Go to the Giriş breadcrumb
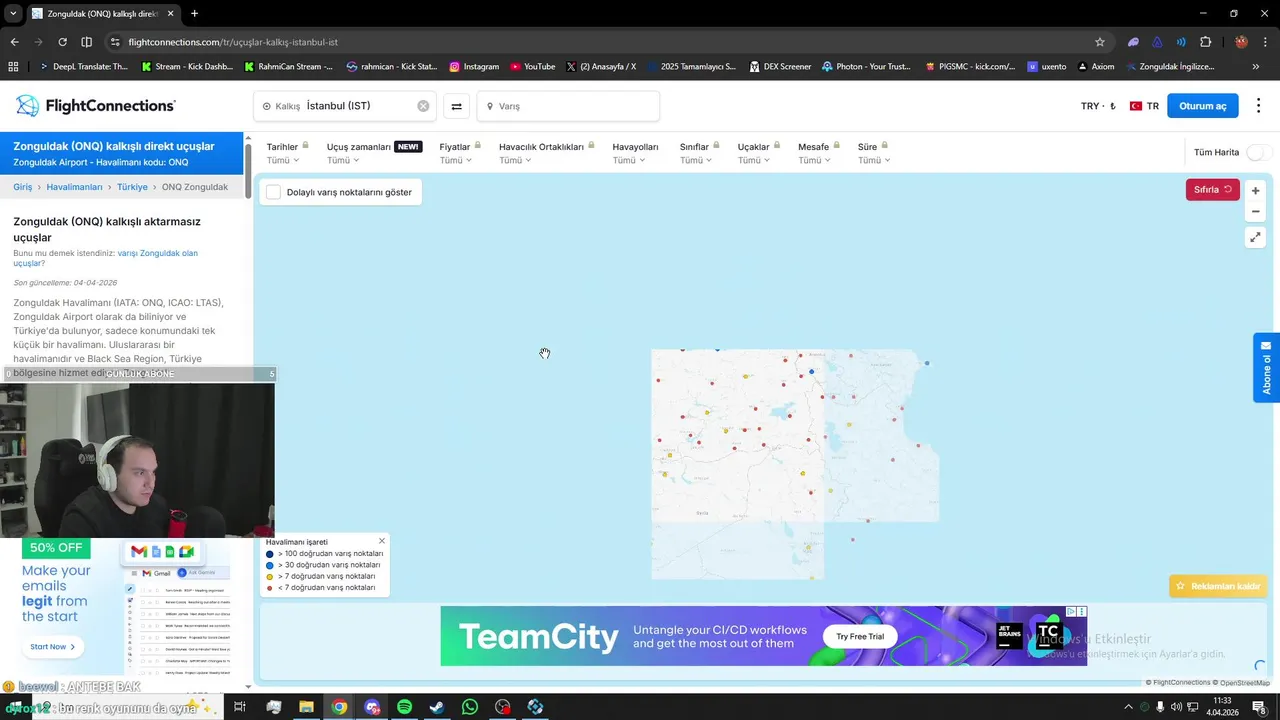The width and height of the screenshot is (1280, 720). point(23,187)
